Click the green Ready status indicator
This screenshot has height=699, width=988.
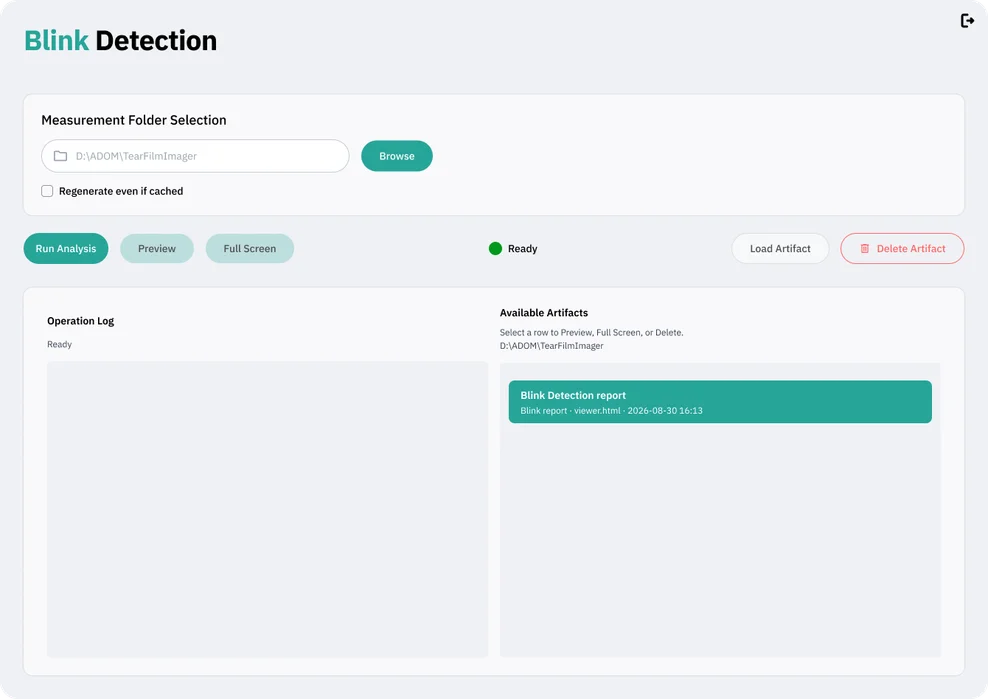[x=495, y=248]
